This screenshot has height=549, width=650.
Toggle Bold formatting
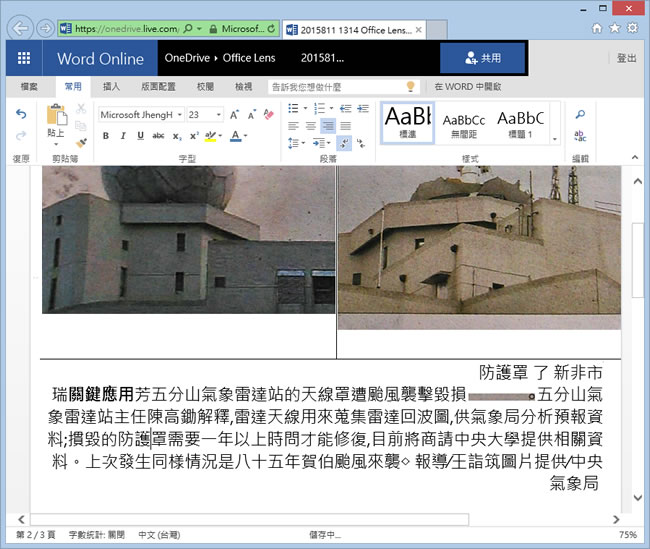click(105, 136)
